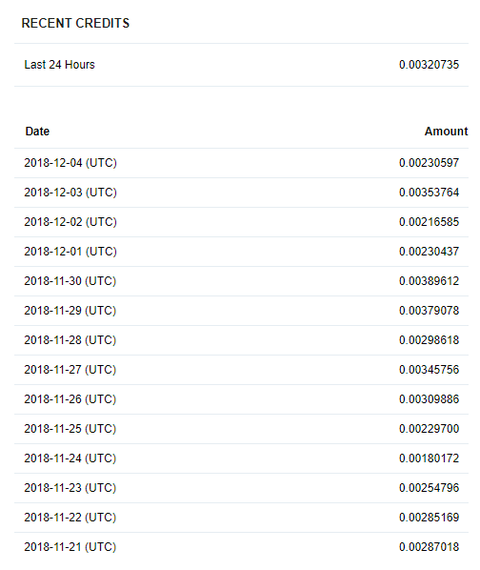Click amount 0.00287018 for 2018-11-21
Viewport: 480px width, 570px height.
pos(429,547)
